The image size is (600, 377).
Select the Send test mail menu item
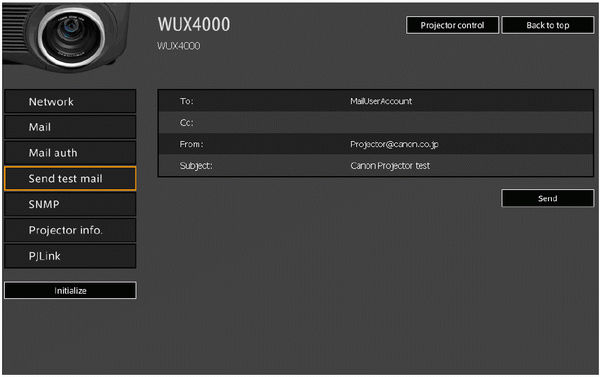pos(70,178)
